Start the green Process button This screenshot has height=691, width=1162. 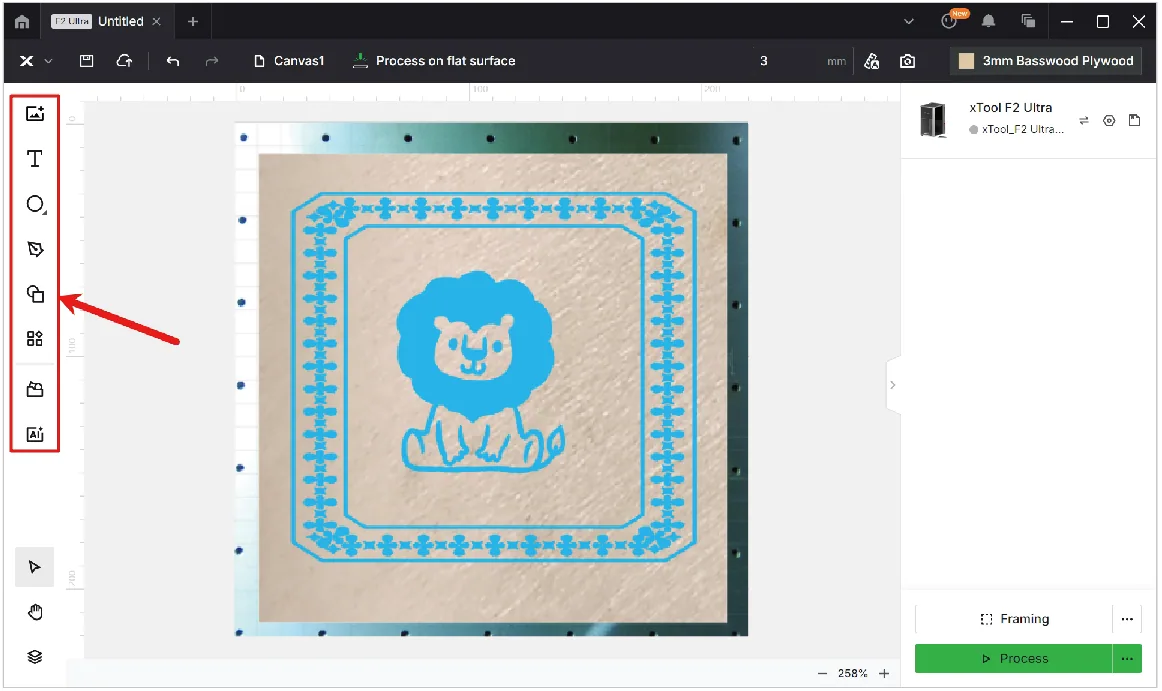pos(1013,658)
